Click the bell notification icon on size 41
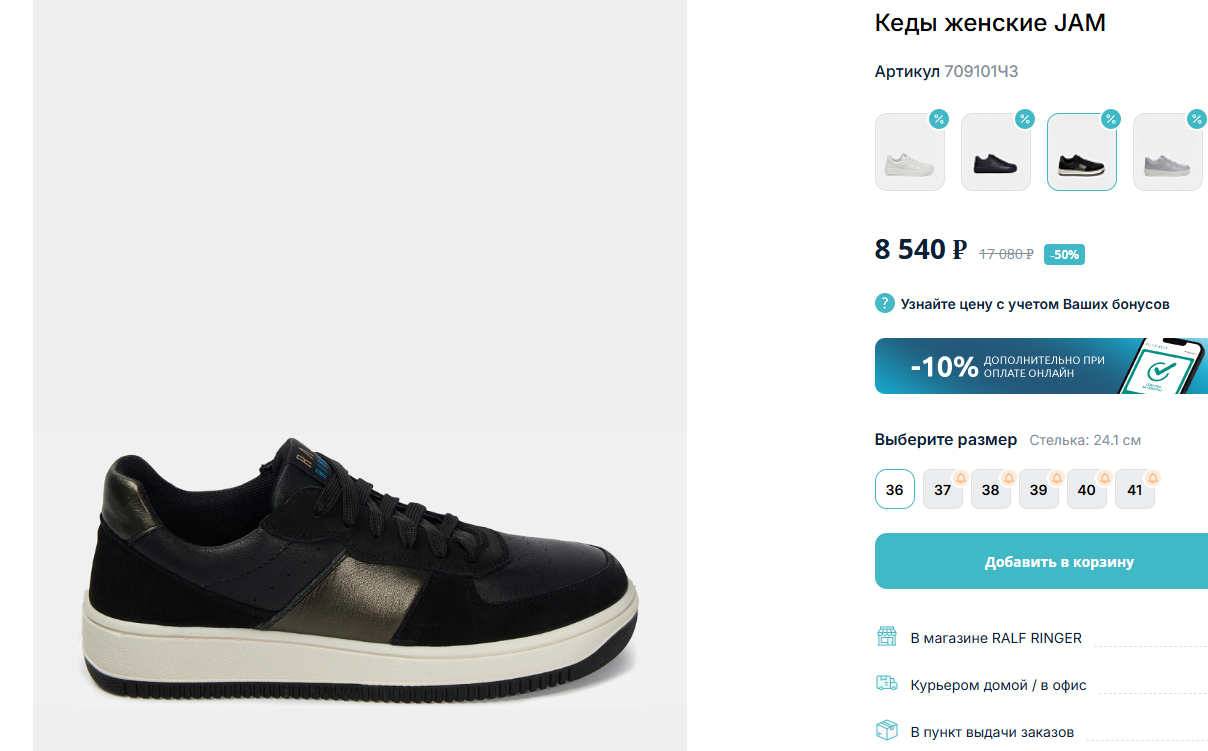Viewport: 1208px width, 751px height. coord(1152,478)
